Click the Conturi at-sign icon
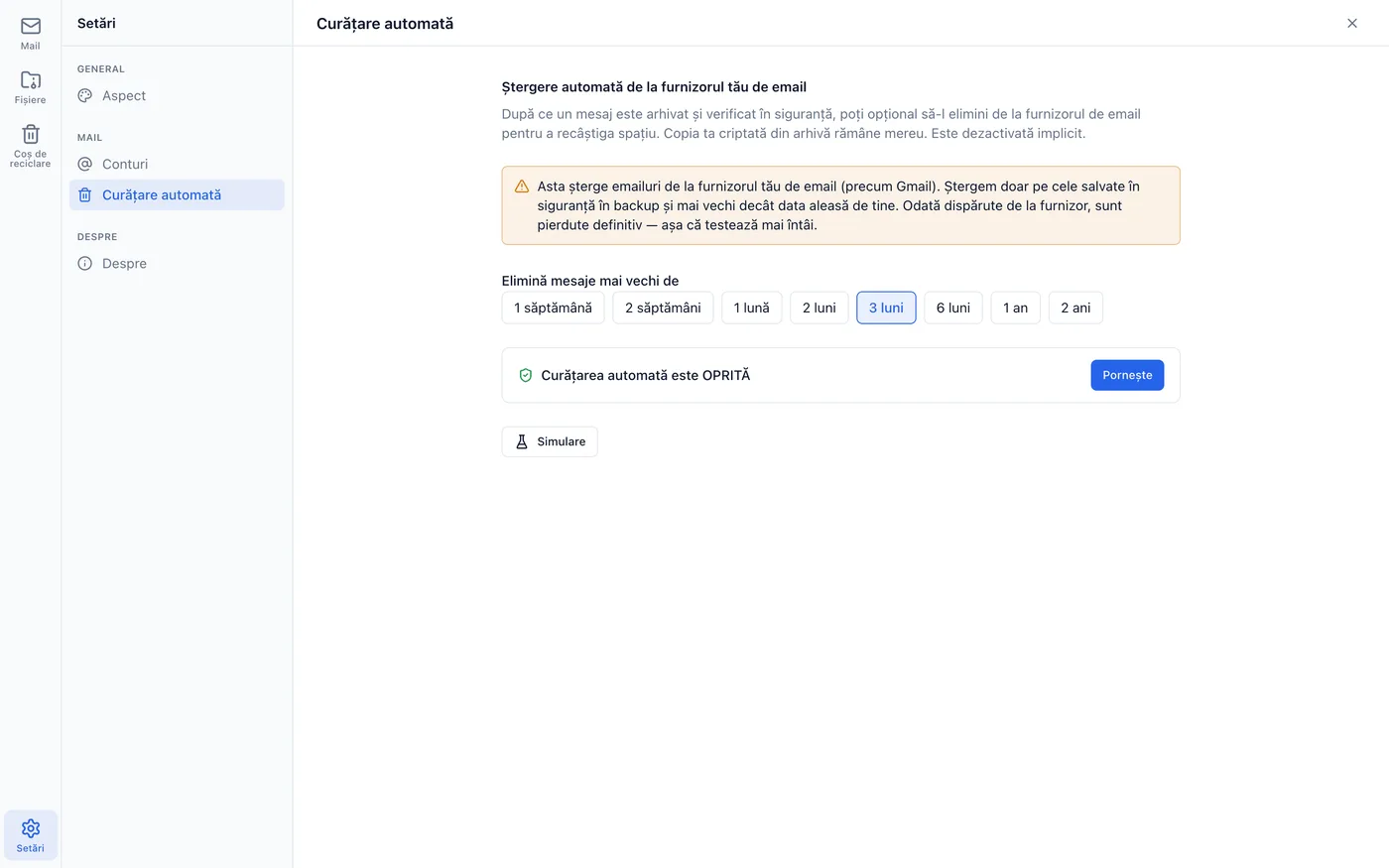The image size is (1389, 868). tap(85, 165)
